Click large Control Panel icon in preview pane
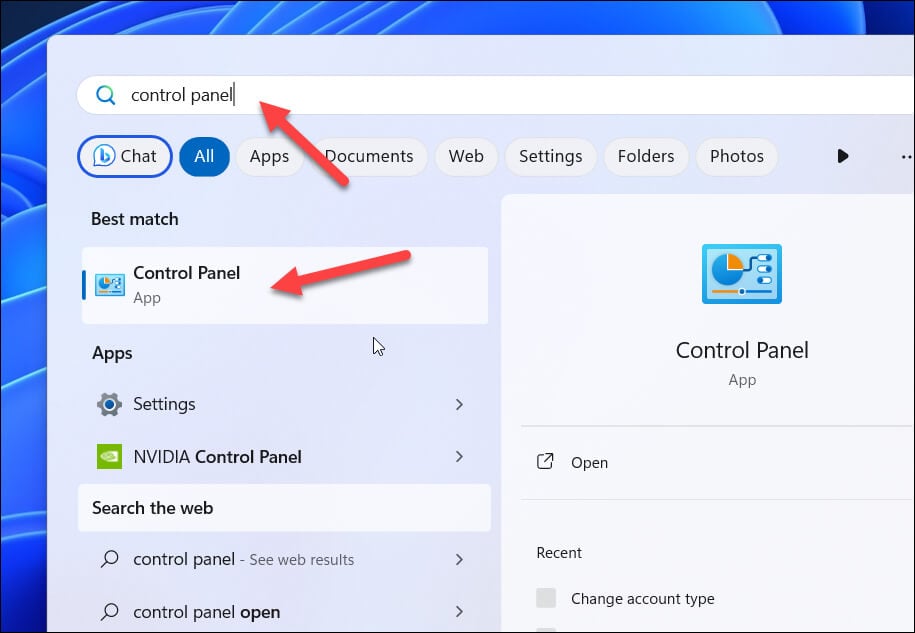This screenshot has width=915, height=633. (742, 274)
